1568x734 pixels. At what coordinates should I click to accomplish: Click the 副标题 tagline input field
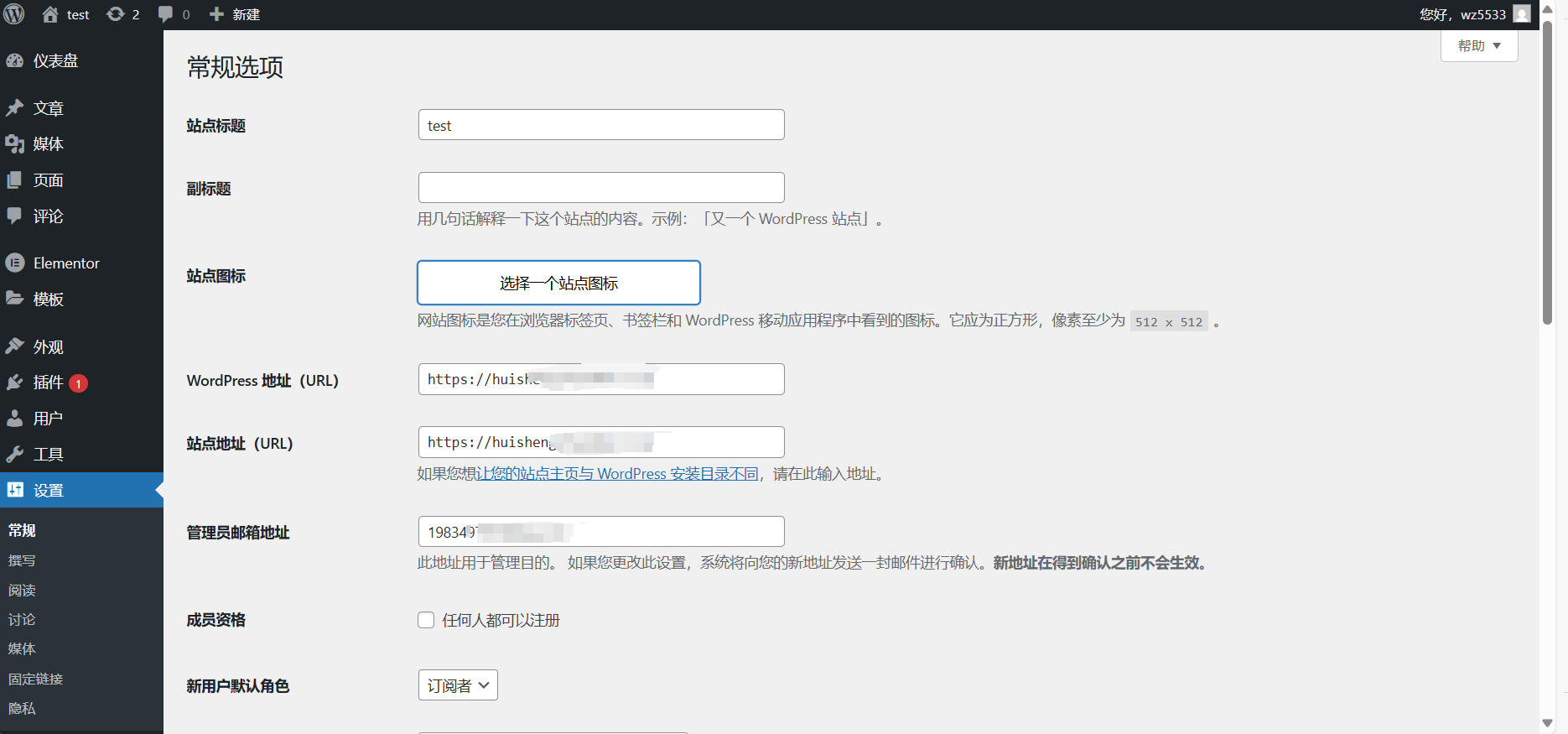click(601, 187)
